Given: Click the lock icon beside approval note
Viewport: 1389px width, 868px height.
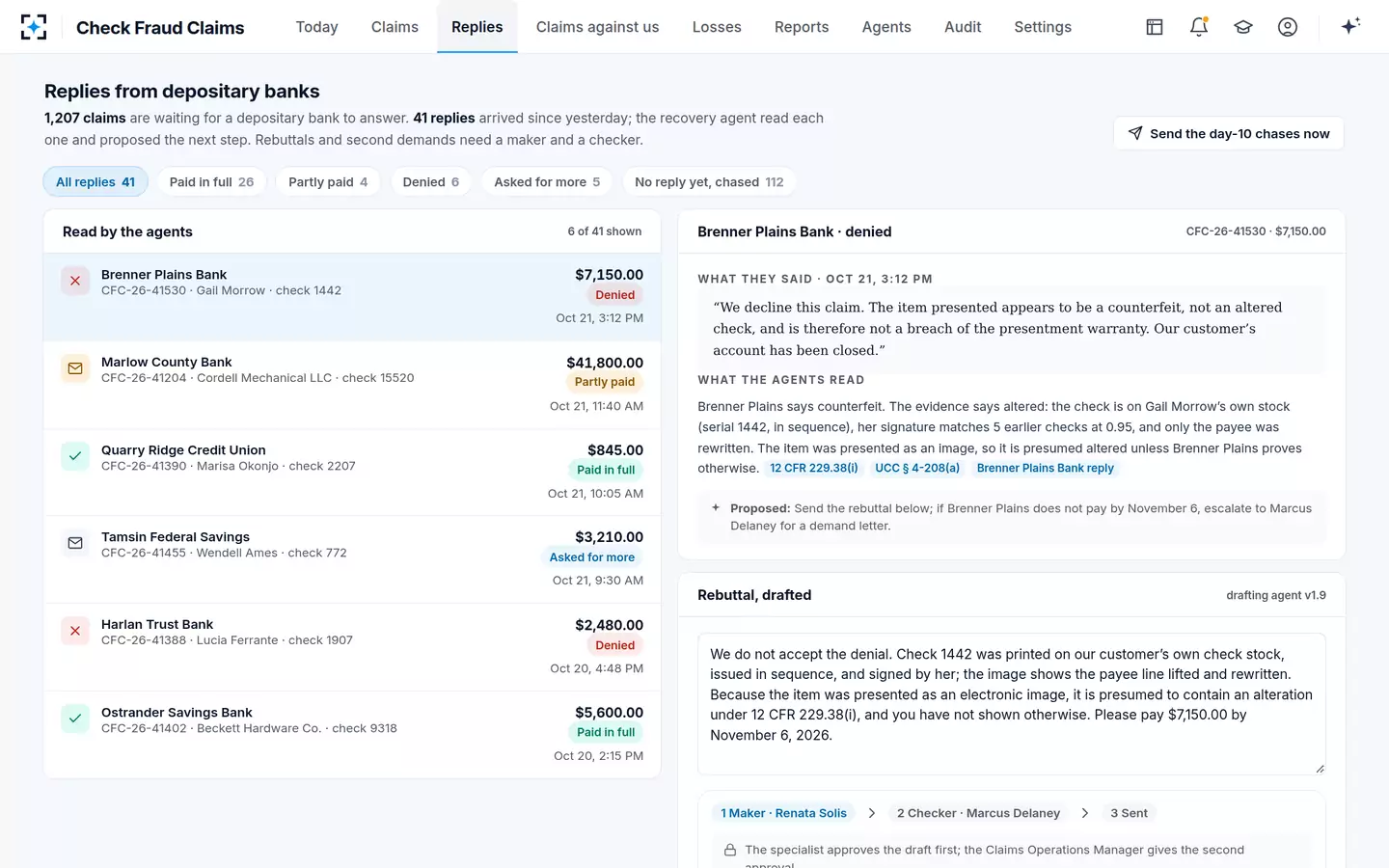Looking at the screenshot, I should click(x=730, y=850).
